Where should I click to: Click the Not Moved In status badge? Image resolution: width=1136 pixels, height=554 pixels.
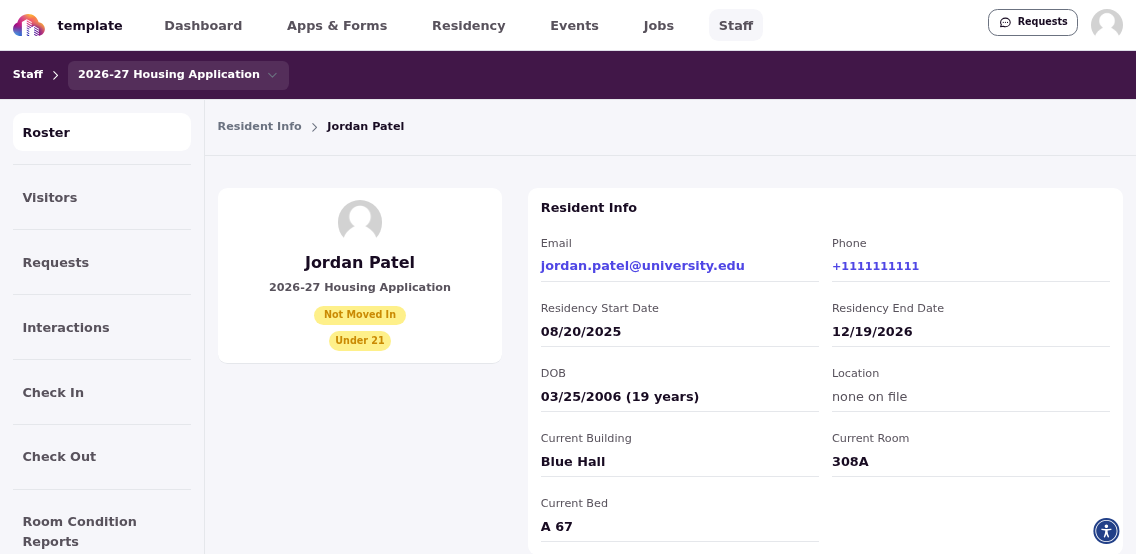click(360, 315)
